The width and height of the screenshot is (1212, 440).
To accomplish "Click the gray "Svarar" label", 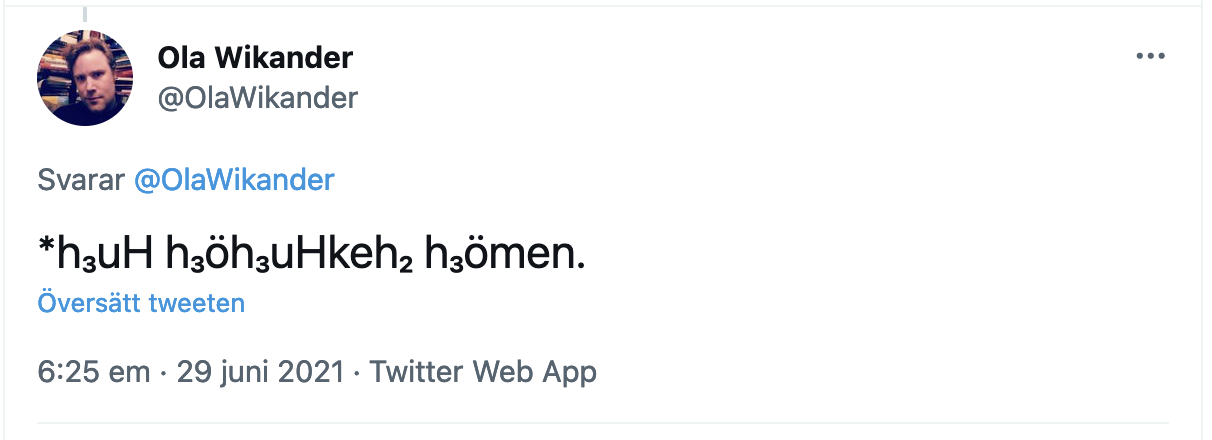I will click(x=80, y=180).
